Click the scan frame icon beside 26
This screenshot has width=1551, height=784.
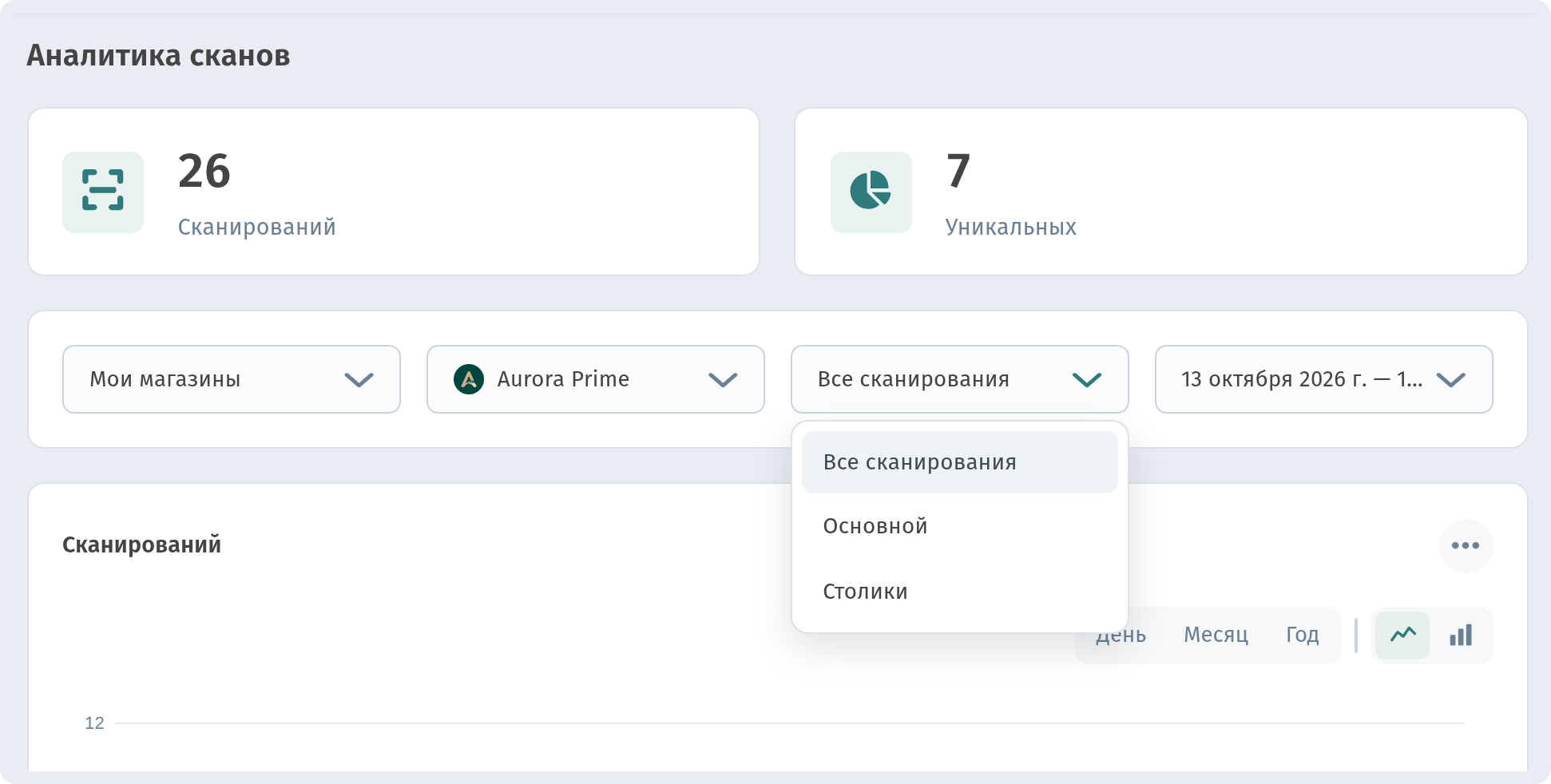click(103, 192)
